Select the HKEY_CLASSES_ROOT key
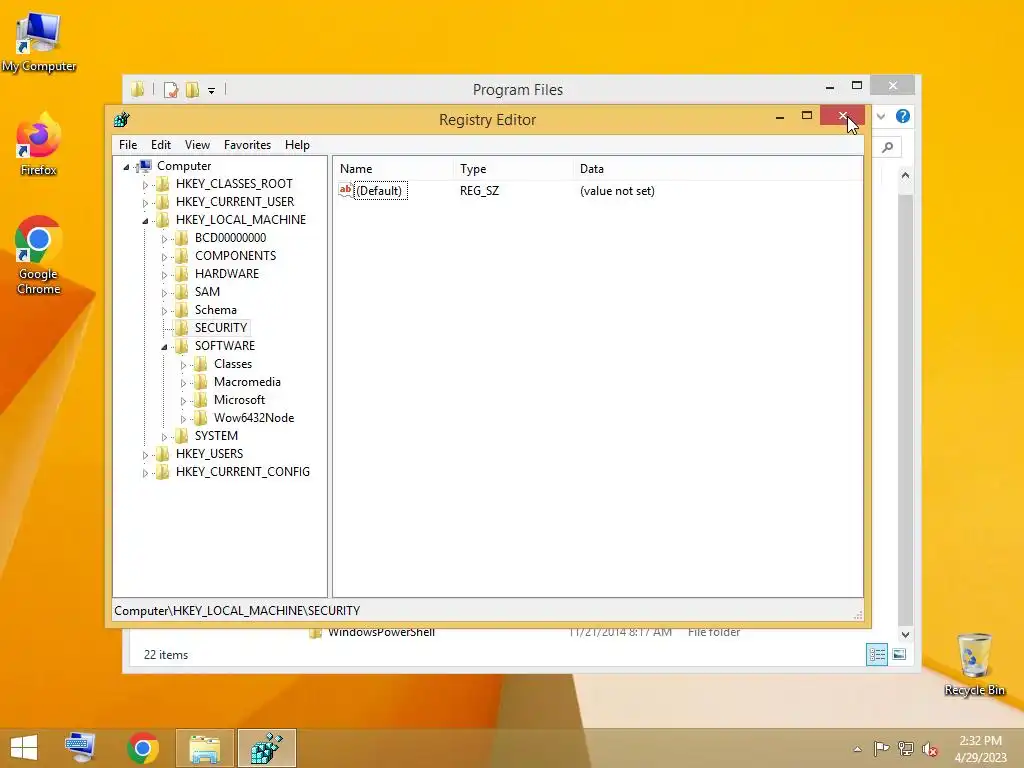Image resolution: width=1024 pixels, height=768 pixels. (x=234, y=184)
